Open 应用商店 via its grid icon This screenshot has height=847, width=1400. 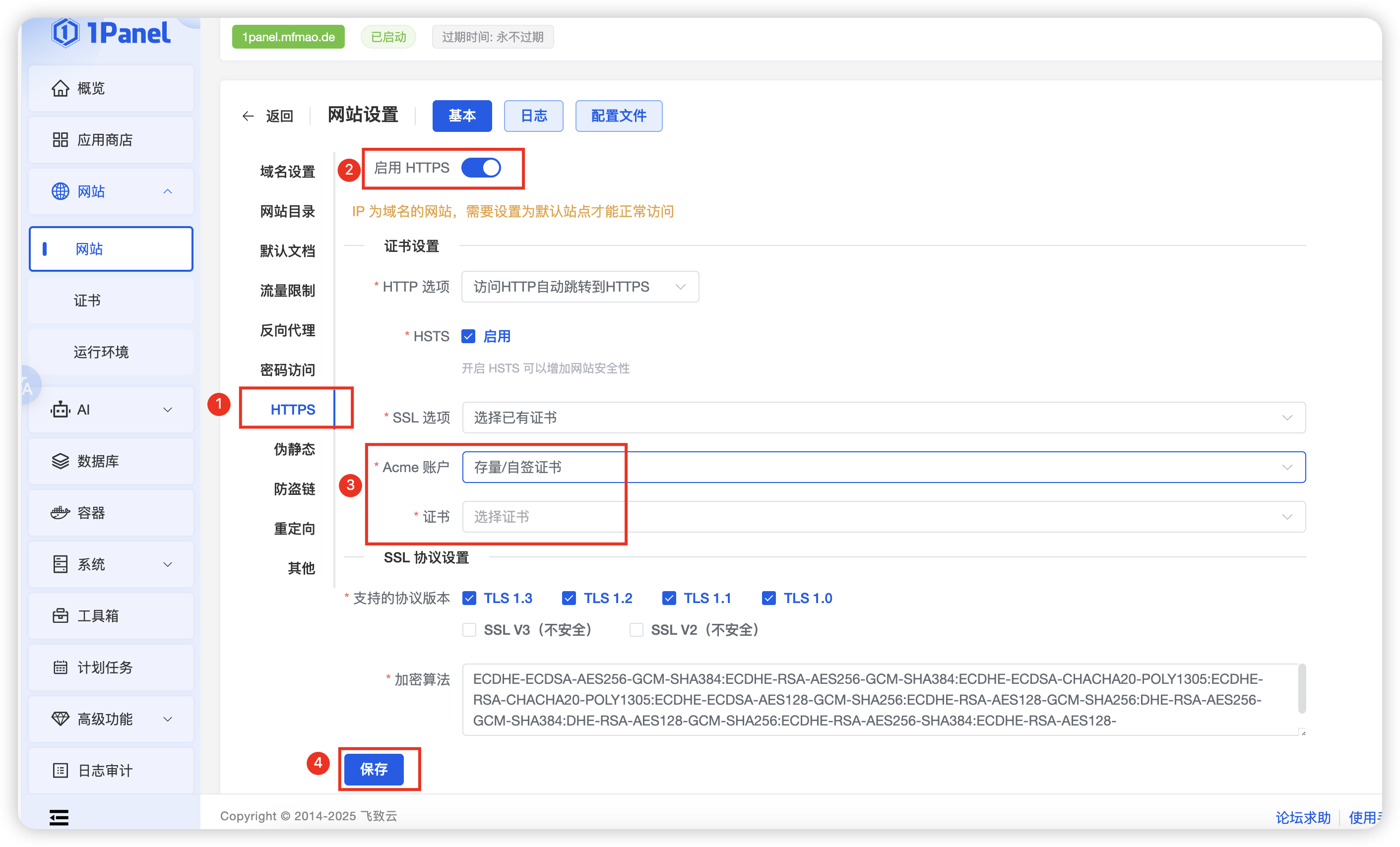tap(60, 140)
